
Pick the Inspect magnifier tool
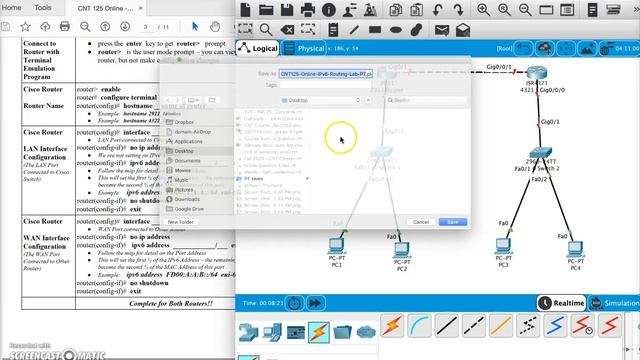[266, 29]
